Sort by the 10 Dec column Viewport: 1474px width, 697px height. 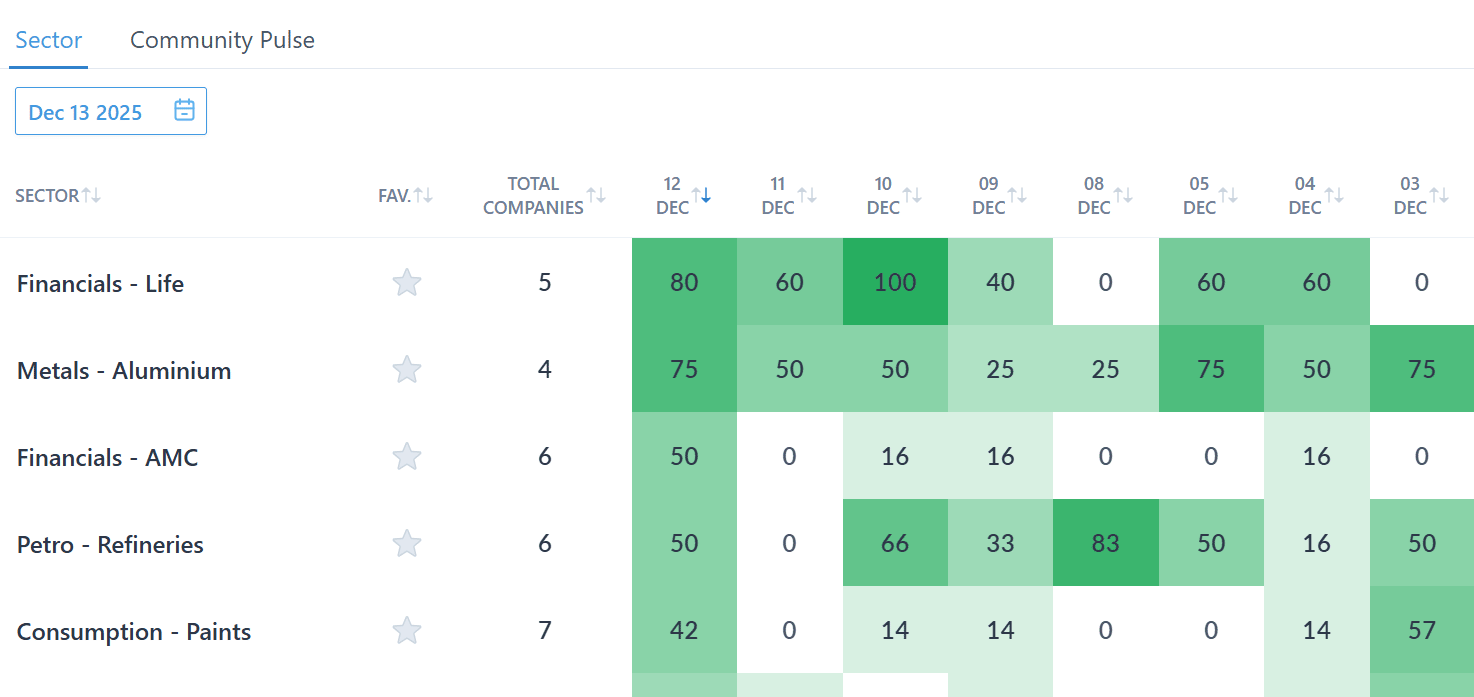click(912, 195)
